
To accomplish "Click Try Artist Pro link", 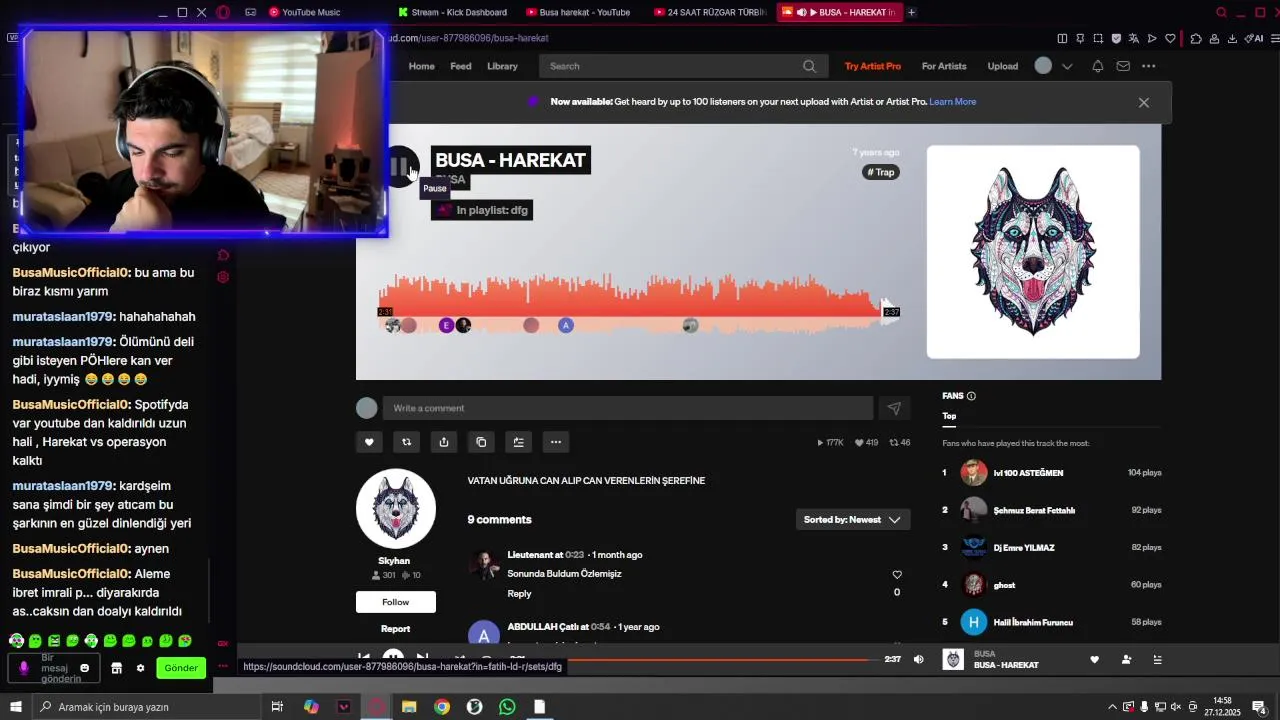I will pos(873,66).
